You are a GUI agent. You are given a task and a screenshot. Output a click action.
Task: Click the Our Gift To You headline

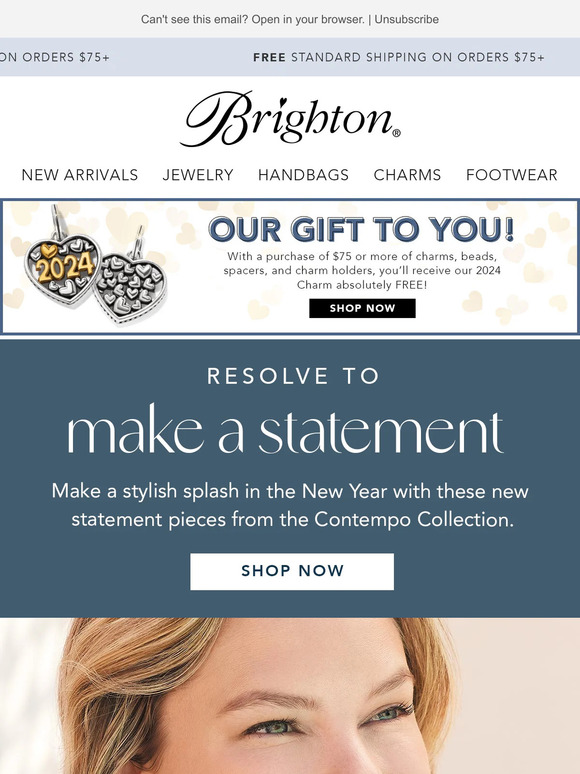(x=361, y=230)
